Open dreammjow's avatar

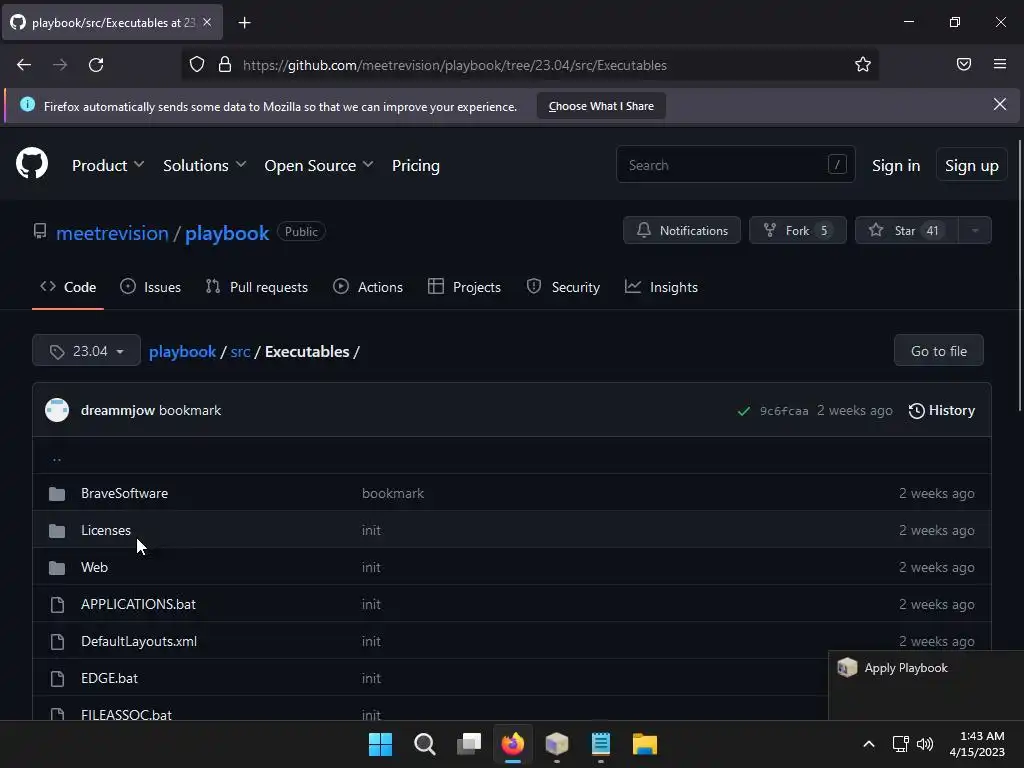(x=57, y=410)
